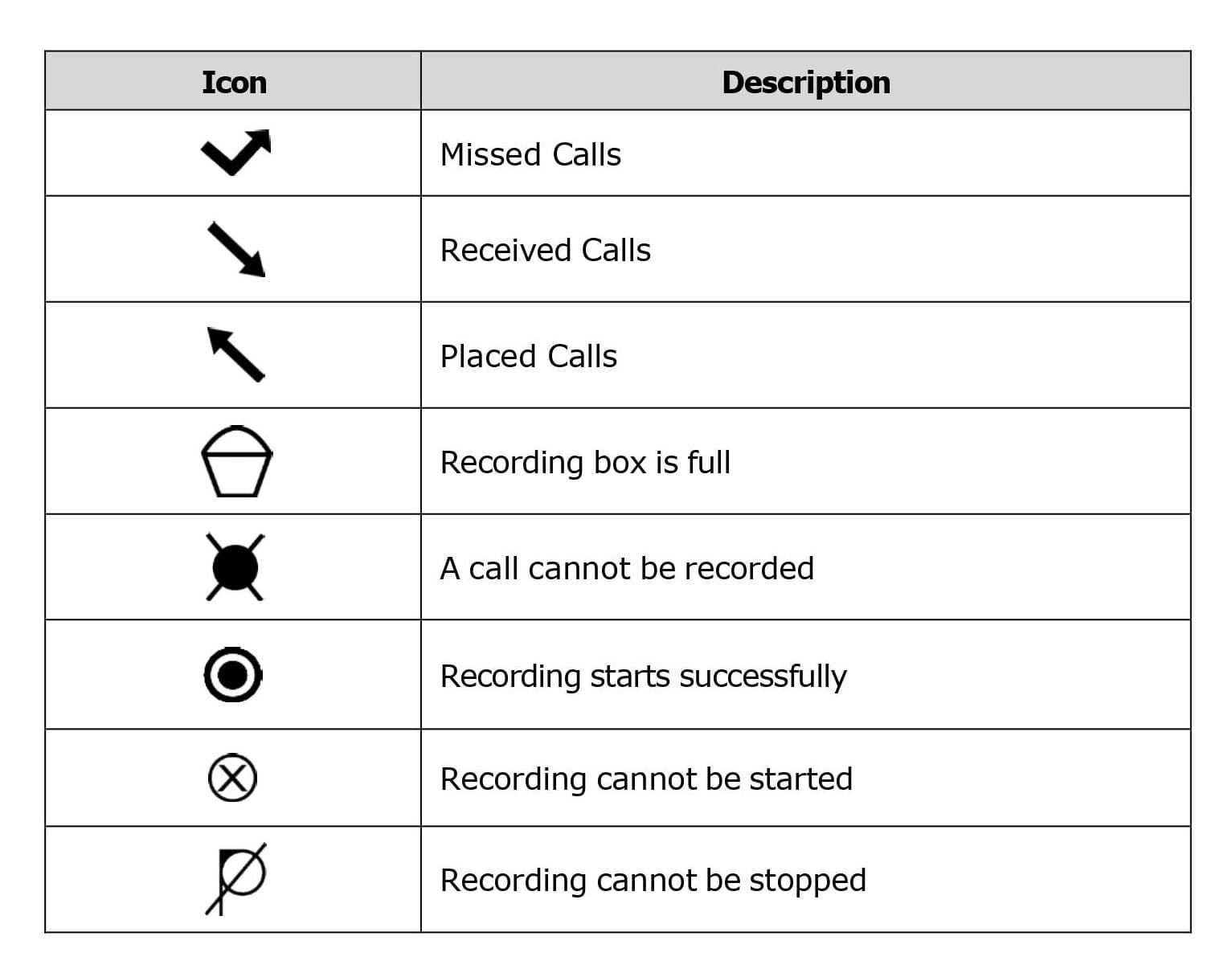The height and width of the screenshot is (965, 1232).
Task: Click the recording cannot be started icon
Action: tap(232, 778)
